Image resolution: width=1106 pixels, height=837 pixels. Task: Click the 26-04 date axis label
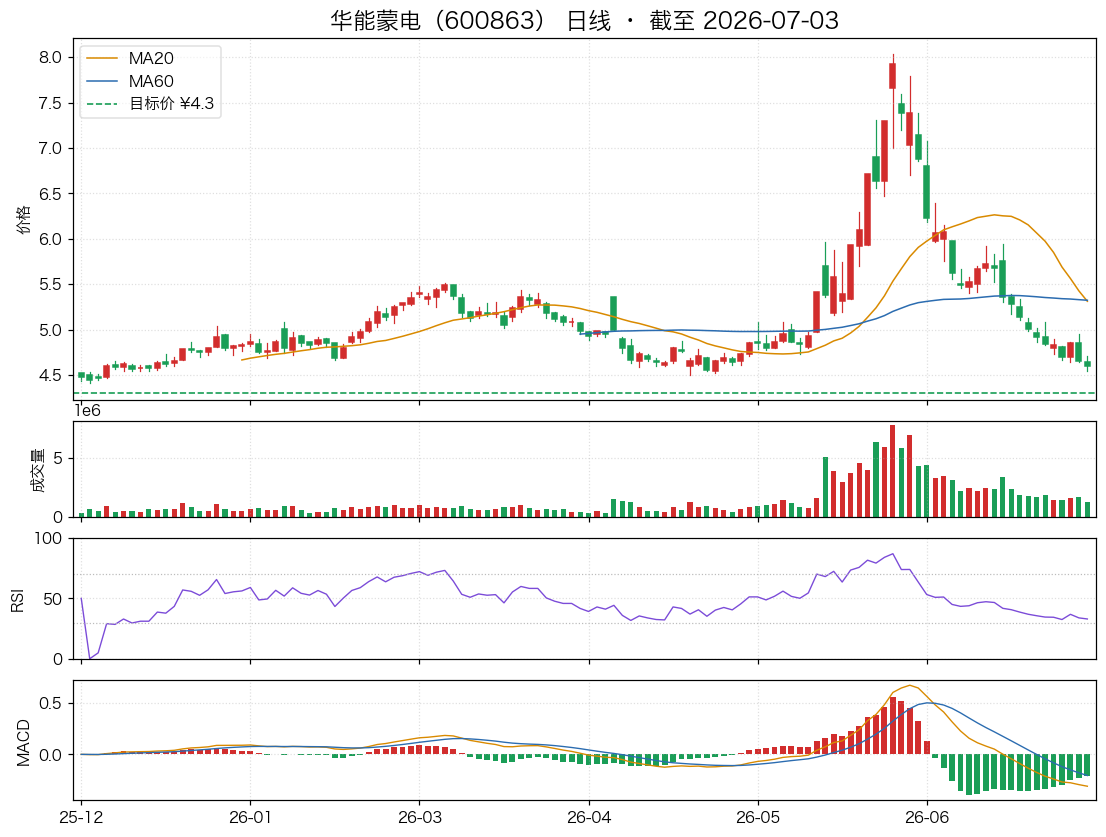point(589,818)
